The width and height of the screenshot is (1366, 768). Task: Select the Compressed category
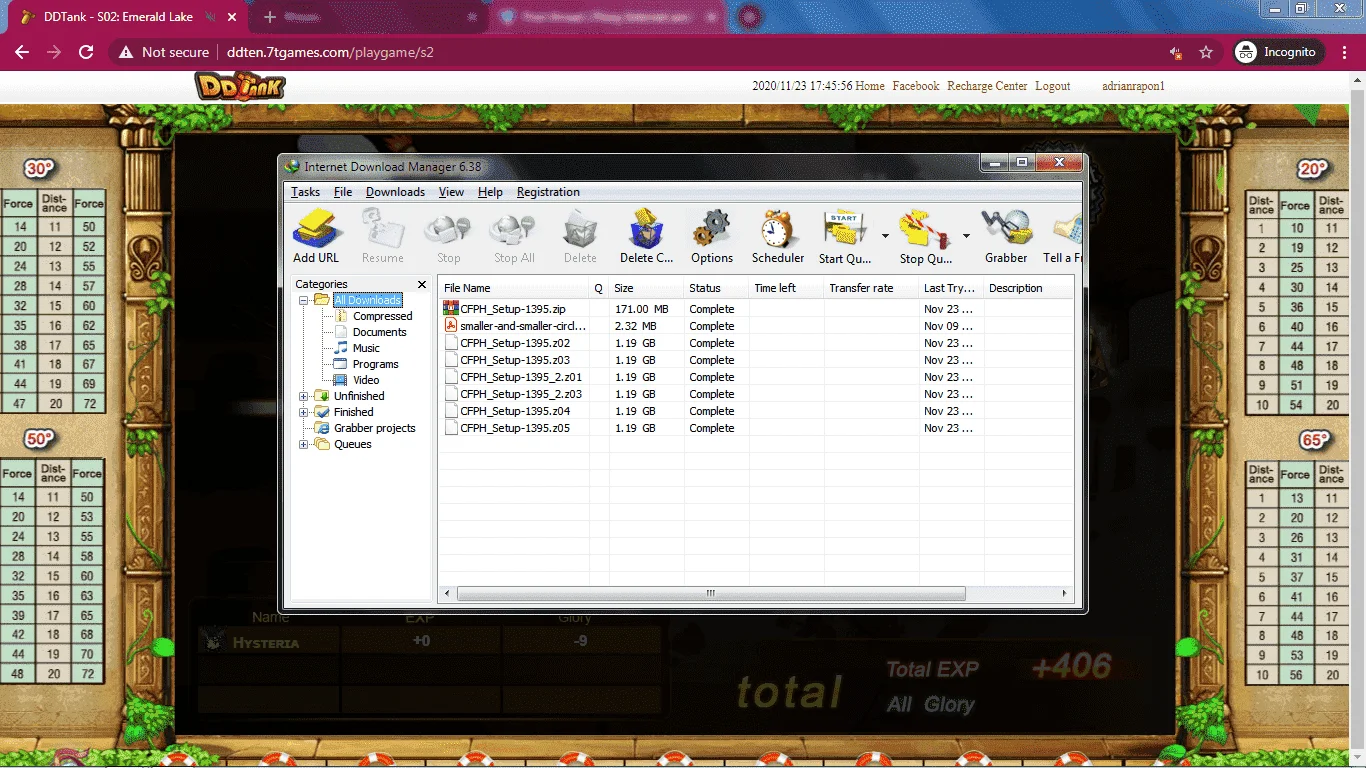tap(382, 316)
